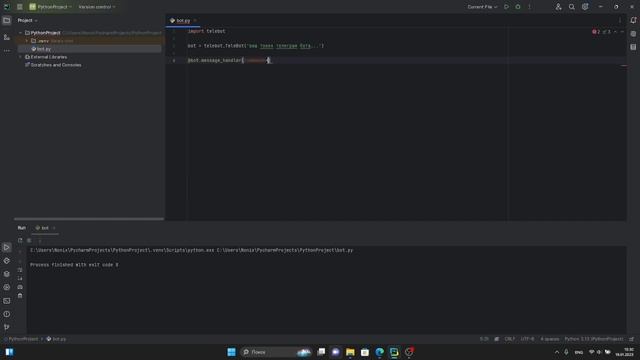Open the right sidebar icon below Database
The width and height of the screenshot is (640, 360).
click(x=633, y=47)
